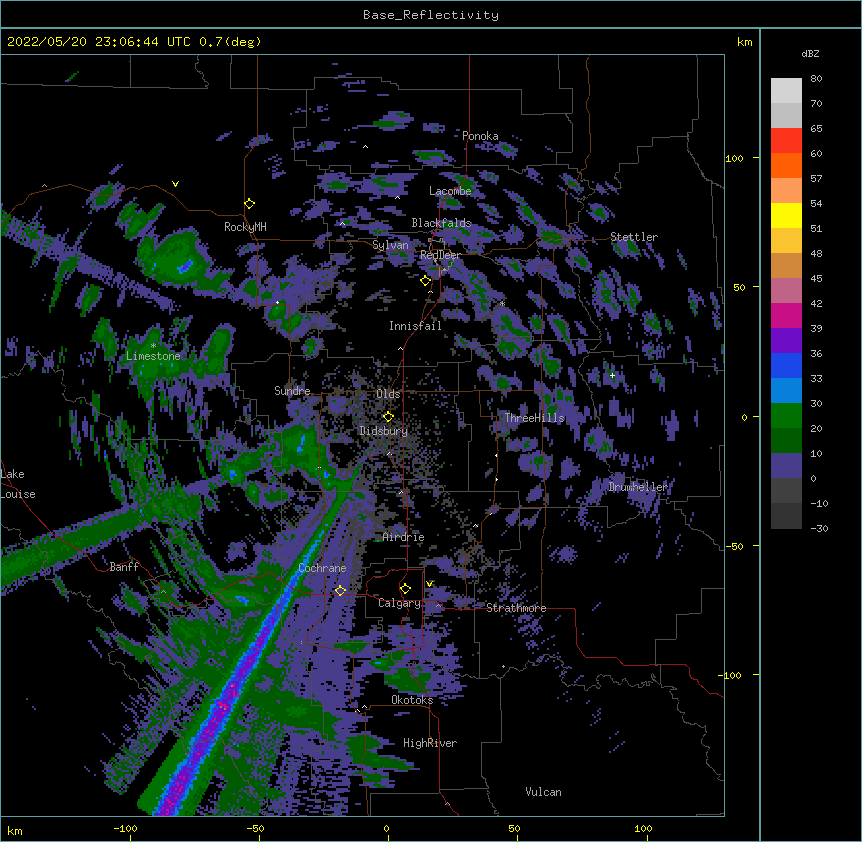Click the yellow marker near RockyMH
The image size is (862, 842).
click(x=249, y=203)
